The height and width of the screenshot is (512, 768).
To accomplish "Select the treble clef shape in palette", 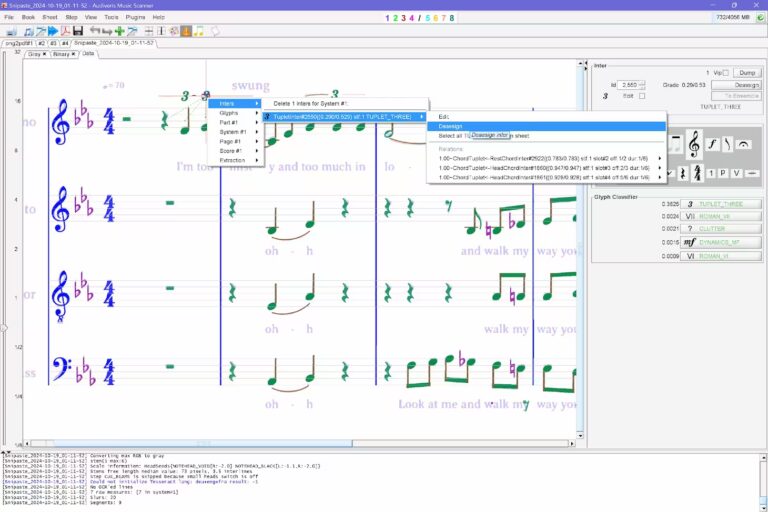I will coord(694,144).
